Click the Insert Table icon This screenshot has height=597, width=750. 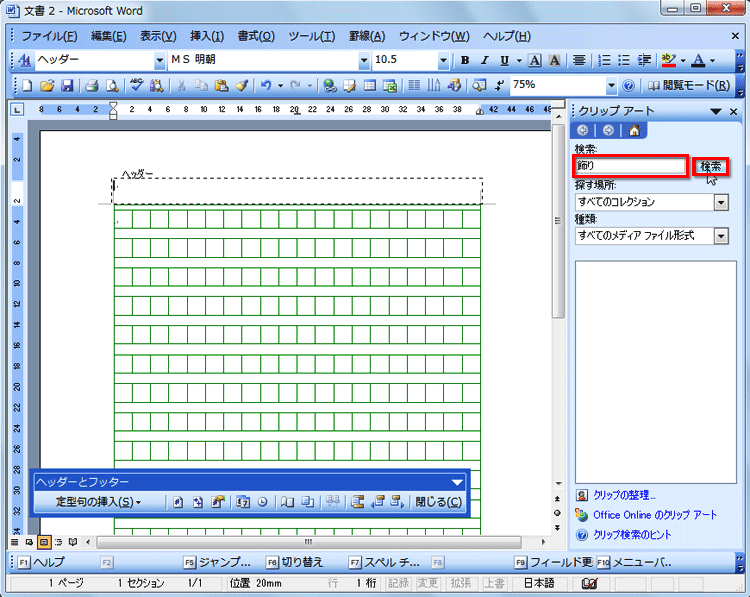370,86
